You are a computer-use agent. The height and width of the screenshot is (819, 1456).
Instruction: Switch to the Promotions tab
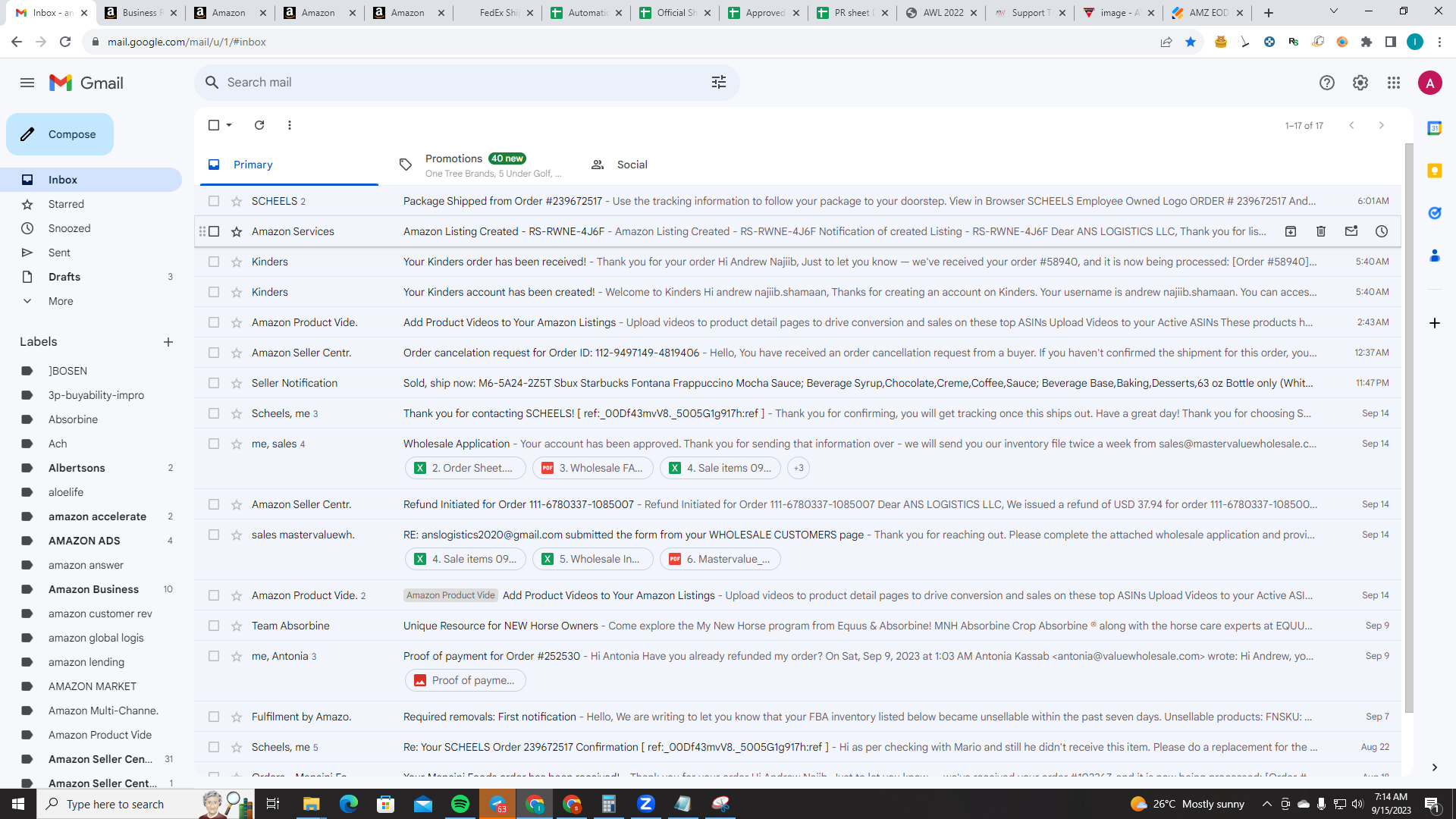click(480, 165)
